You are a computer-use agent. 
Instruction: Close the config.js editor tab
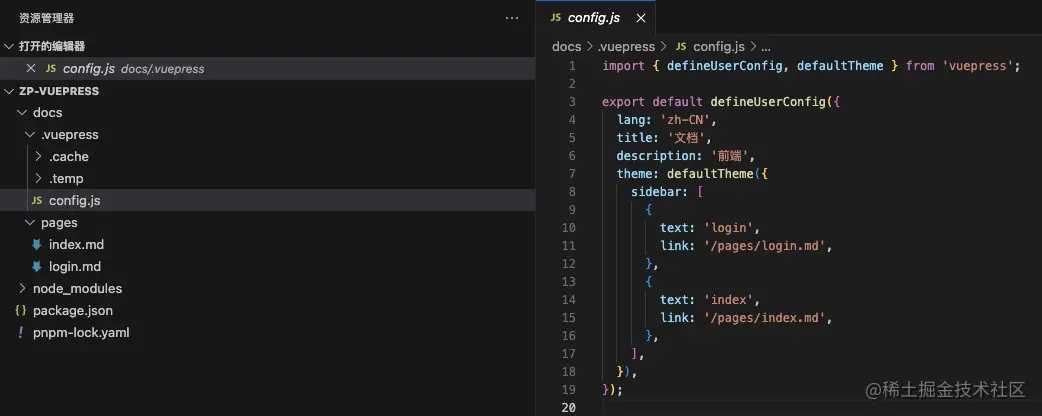pos(641,19)
